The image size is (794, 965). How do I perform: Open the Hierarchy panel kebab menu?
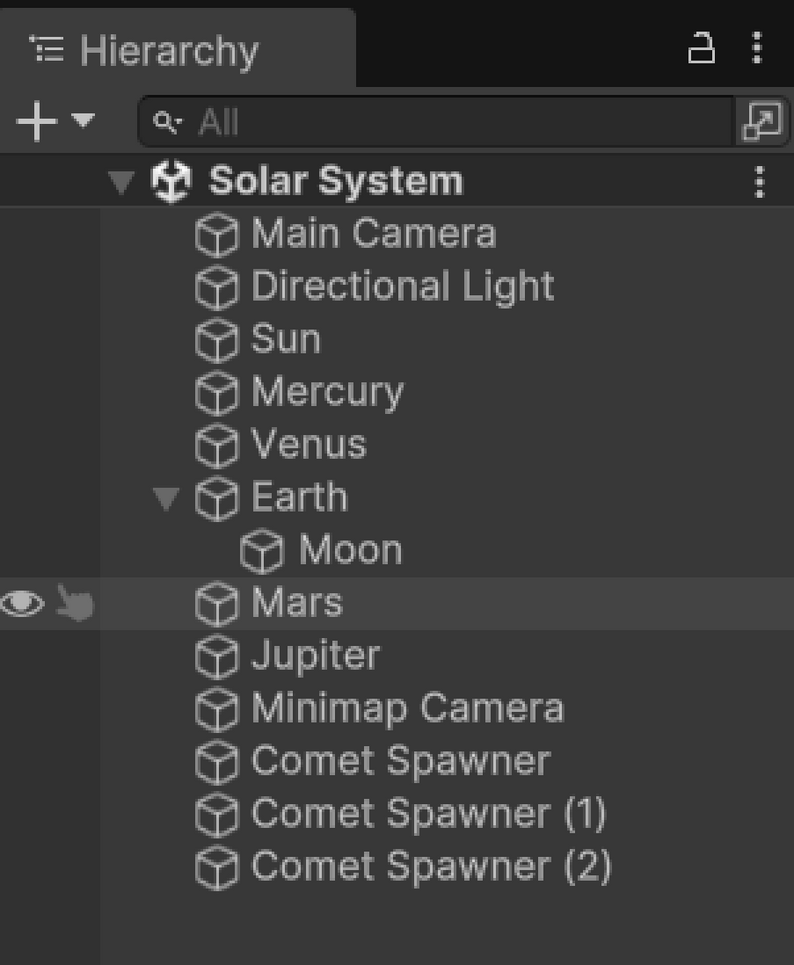pyautogui.click(x=757, y=48)
